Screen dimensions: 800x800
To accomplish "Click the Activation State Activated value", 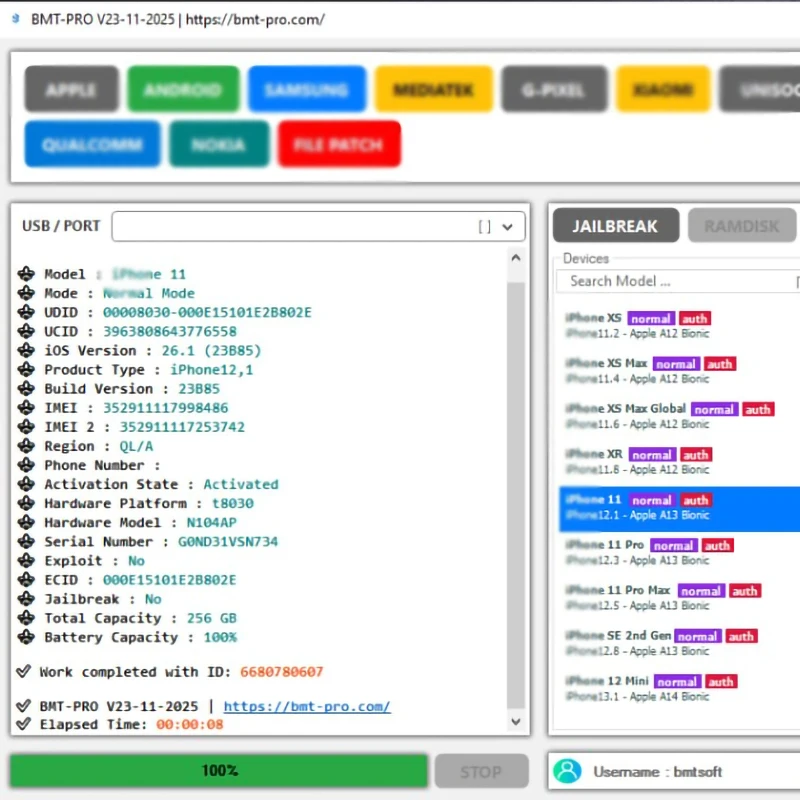I will click(x=241, y=484).
